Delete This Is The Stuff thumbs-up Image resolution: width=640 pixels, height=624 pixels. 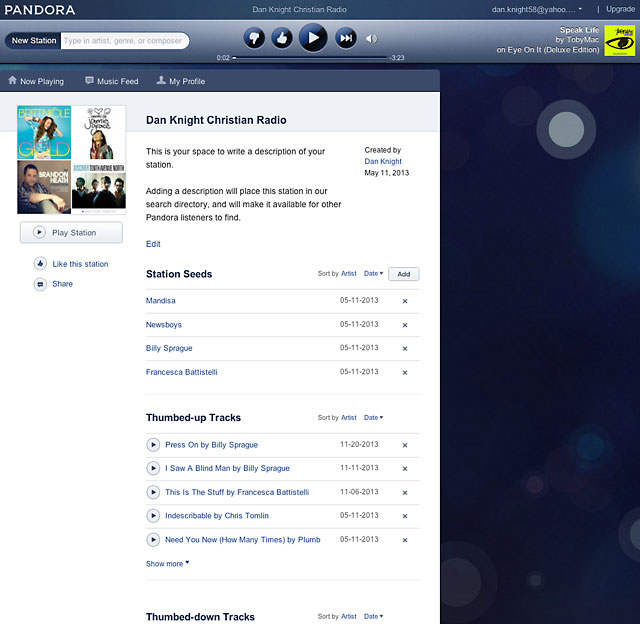click(405, 493)
